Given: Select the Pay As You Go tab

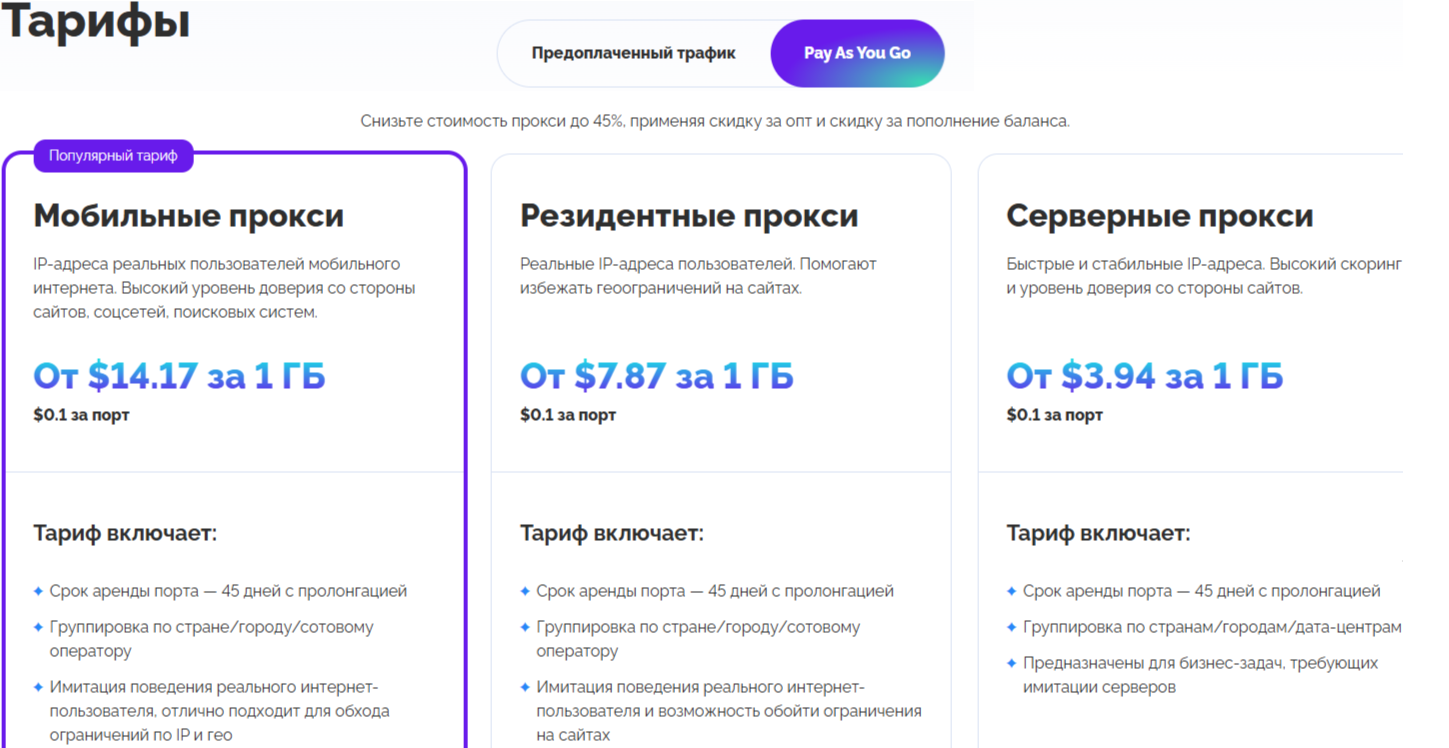Looking at the screenshot, I should click(857, 53).
